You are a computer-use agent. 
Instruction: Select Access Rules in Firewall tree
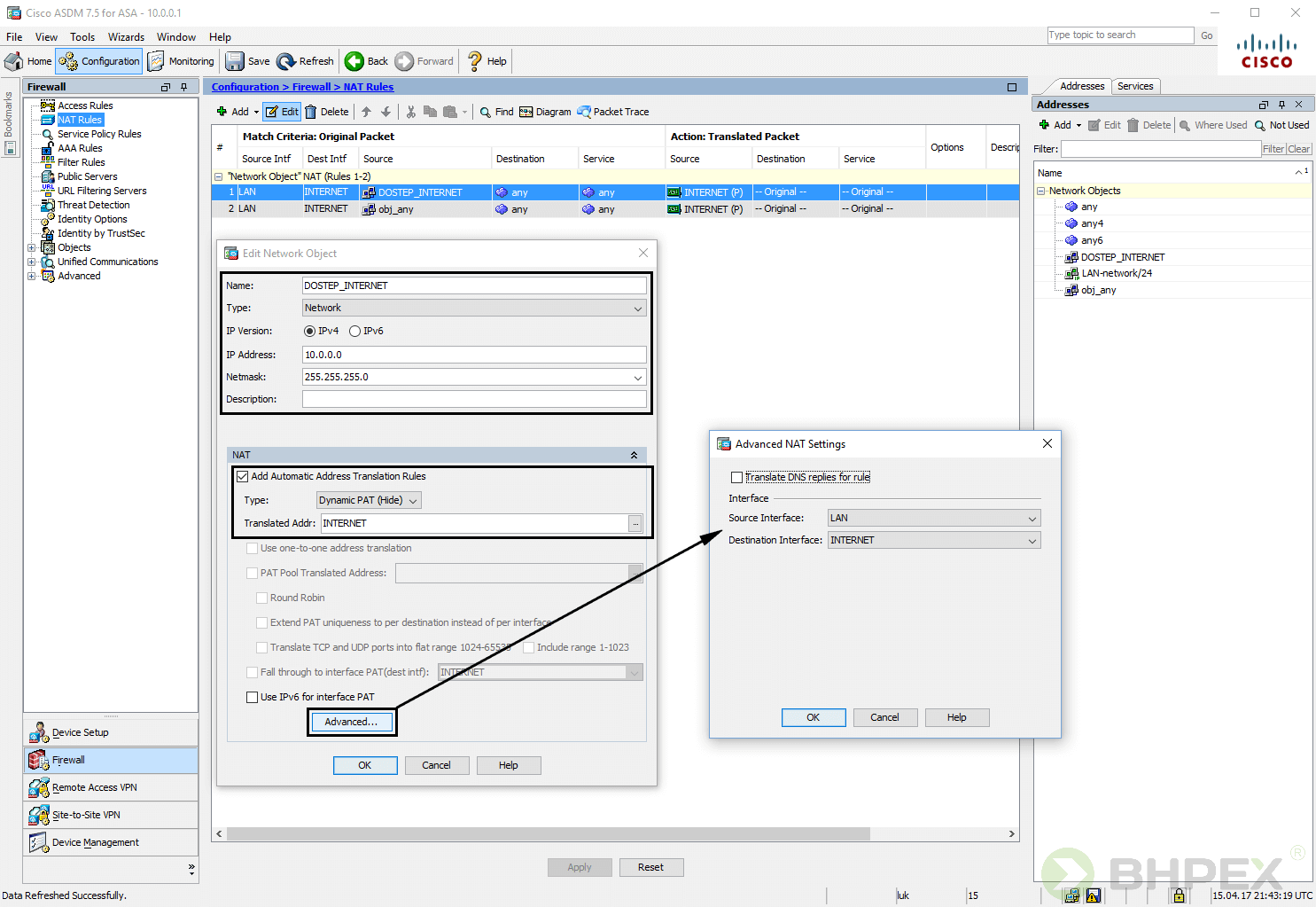coord(85,106)
